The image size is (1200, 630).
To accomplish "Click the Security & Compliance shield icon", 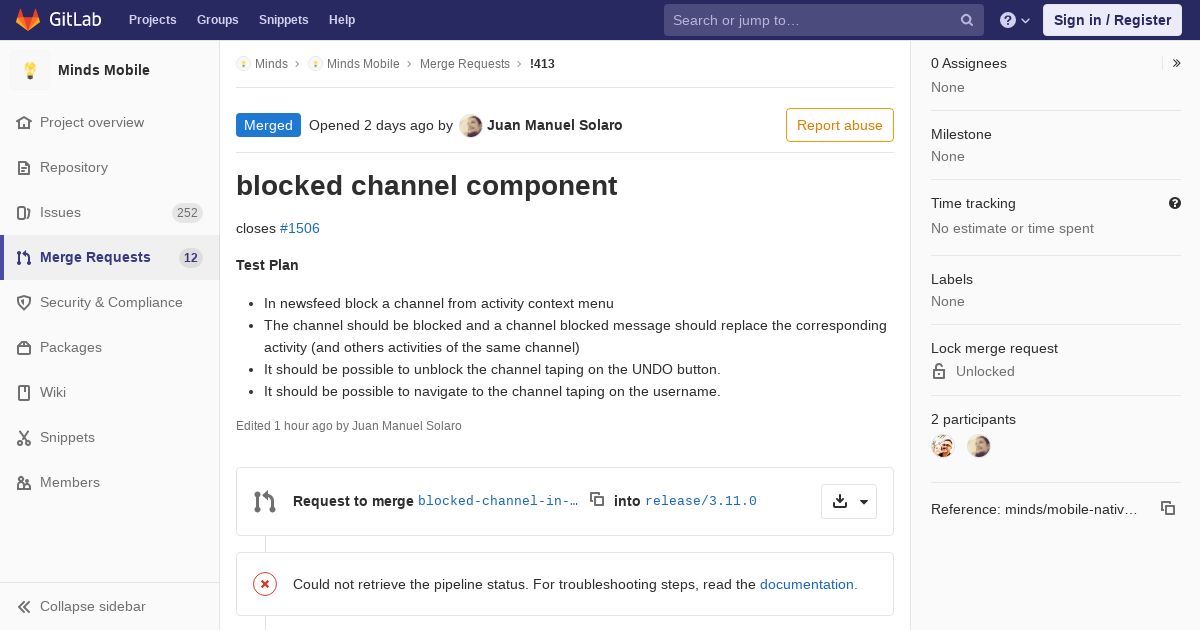I will (x=24, y=302).
